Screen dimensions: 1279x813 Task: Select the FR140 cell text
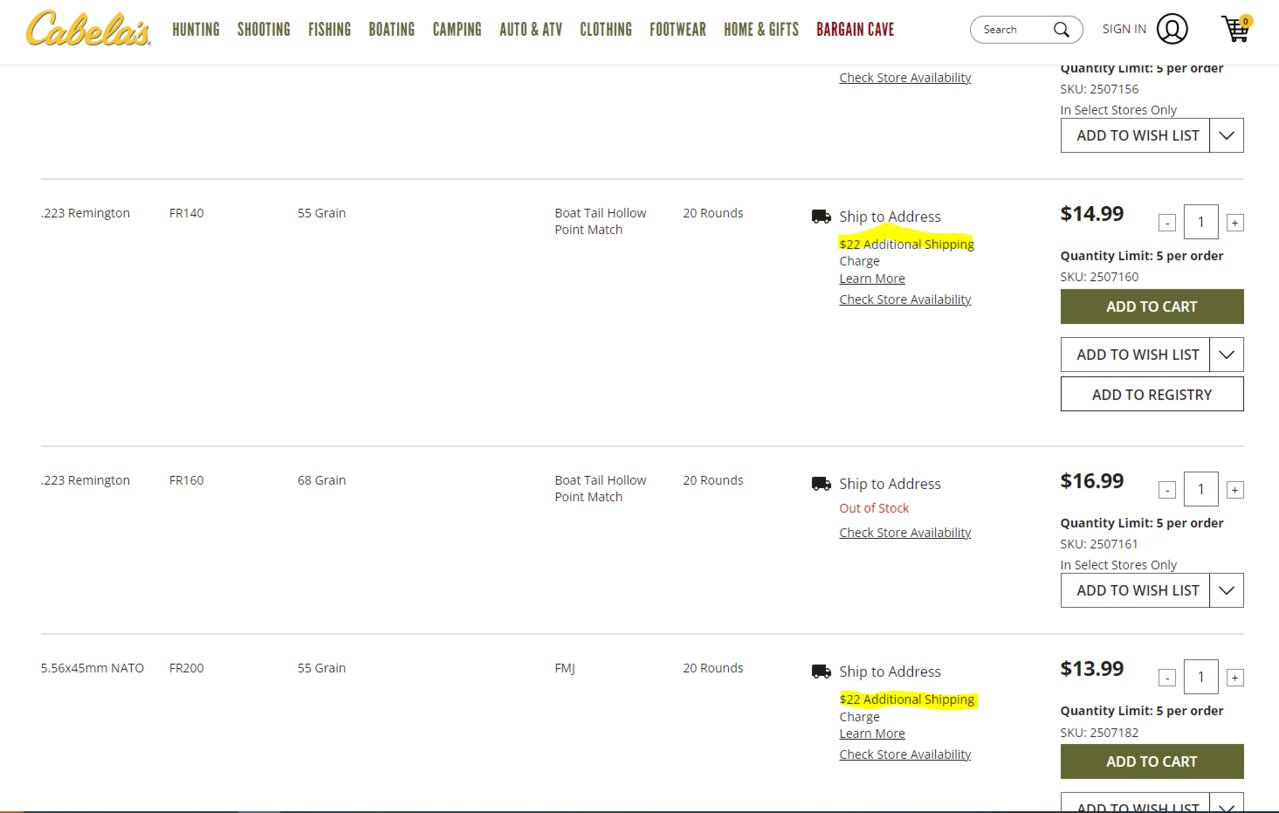(x=186, y=213)
